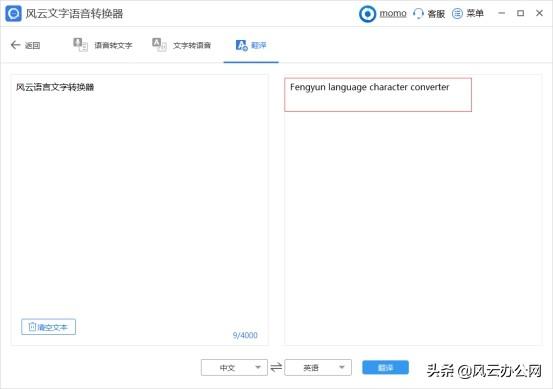Open the momo account link
The image size is (553, 389).
393,13
